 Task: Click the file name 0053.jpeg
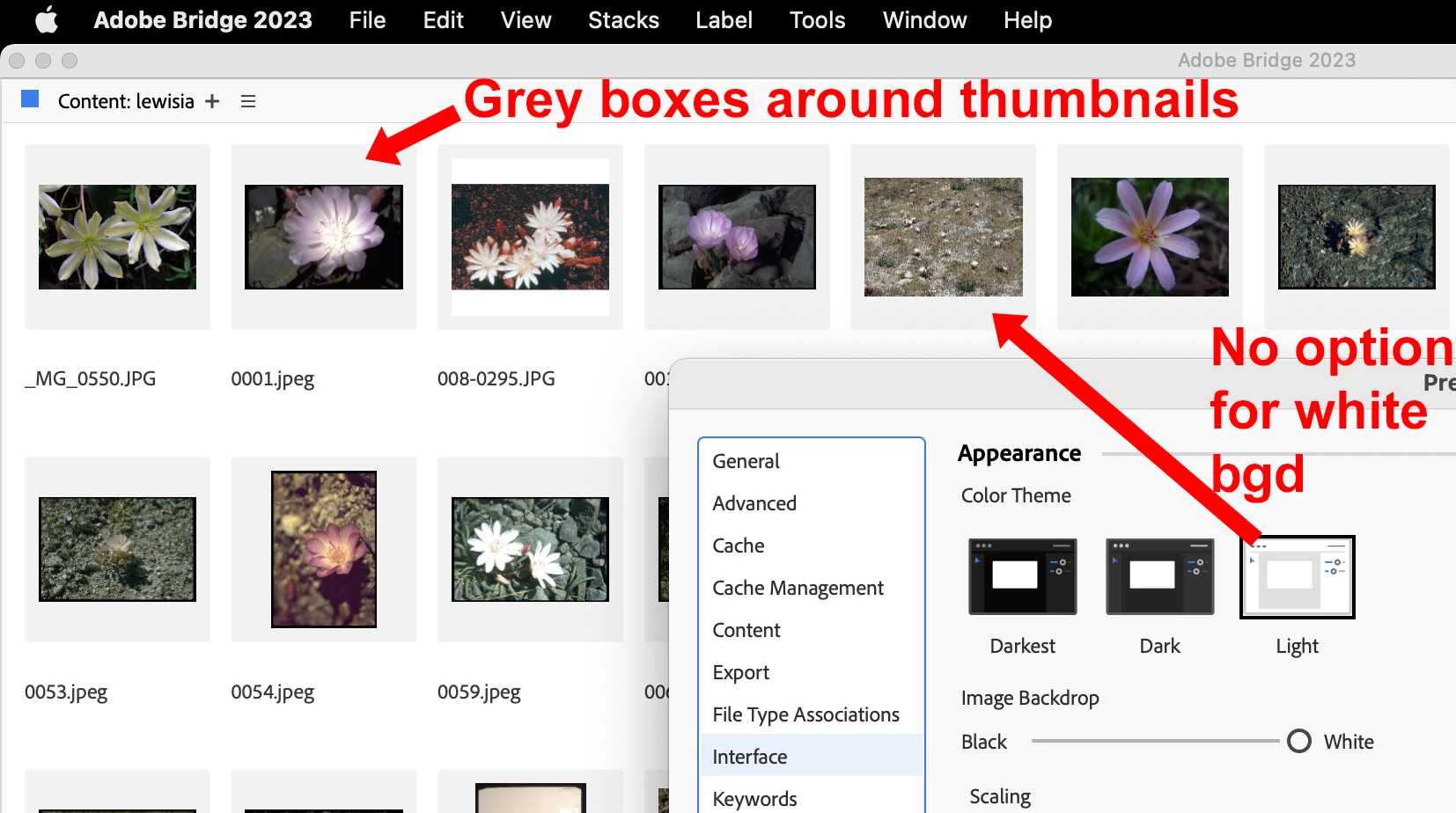coord(66,692)
